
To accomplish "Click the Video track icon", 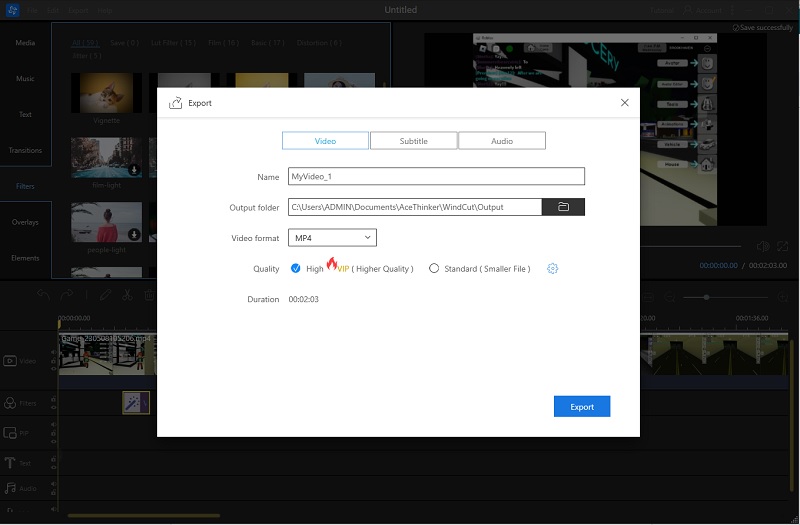I will pos(10,361).
